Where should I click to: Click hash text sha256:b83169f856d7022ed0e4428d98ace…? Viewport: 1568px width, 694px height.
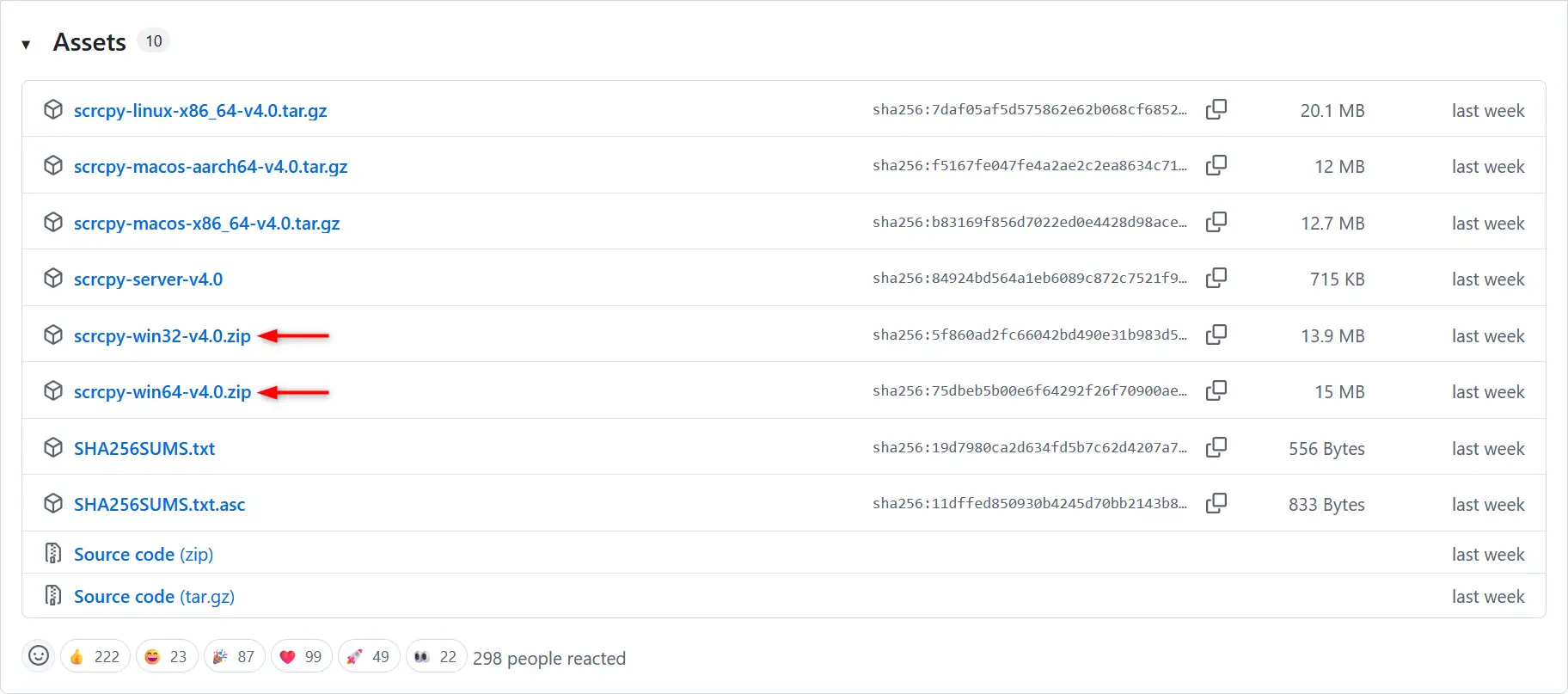(x=1030, y=222)
